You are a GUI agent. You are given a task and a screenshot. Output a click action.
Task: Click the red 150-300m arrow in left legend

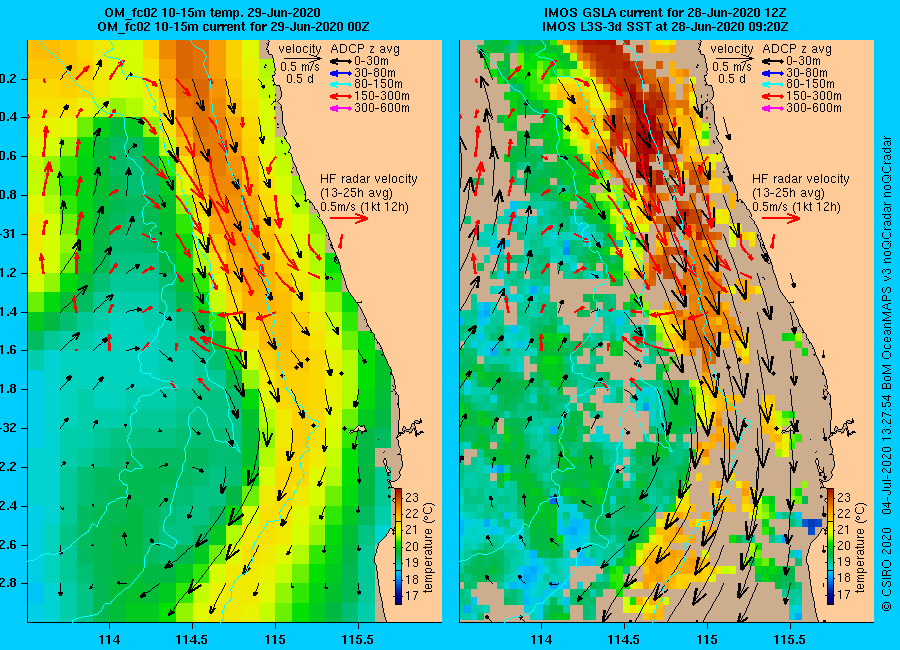click(x=341, y=96)
